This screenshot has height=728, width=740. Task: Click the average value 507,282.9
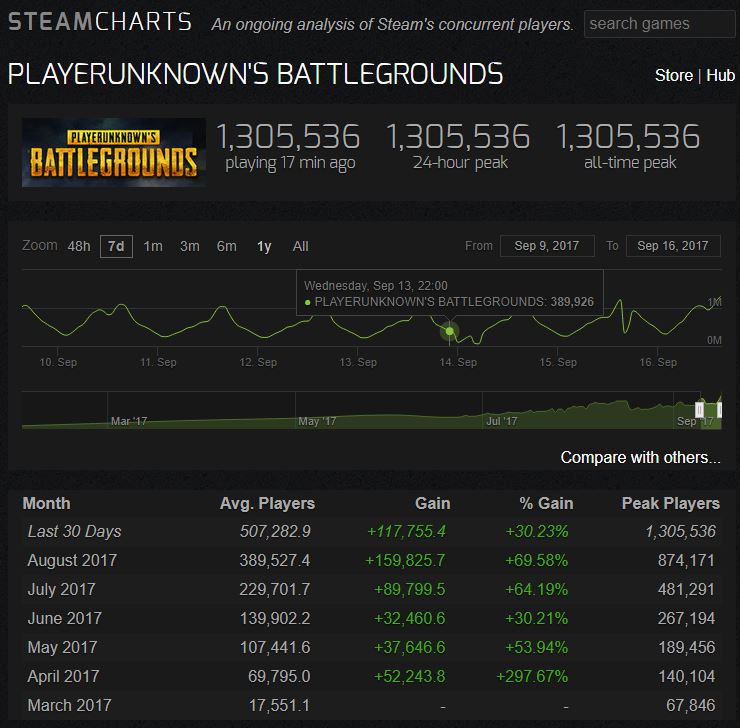tap(275, 532)
